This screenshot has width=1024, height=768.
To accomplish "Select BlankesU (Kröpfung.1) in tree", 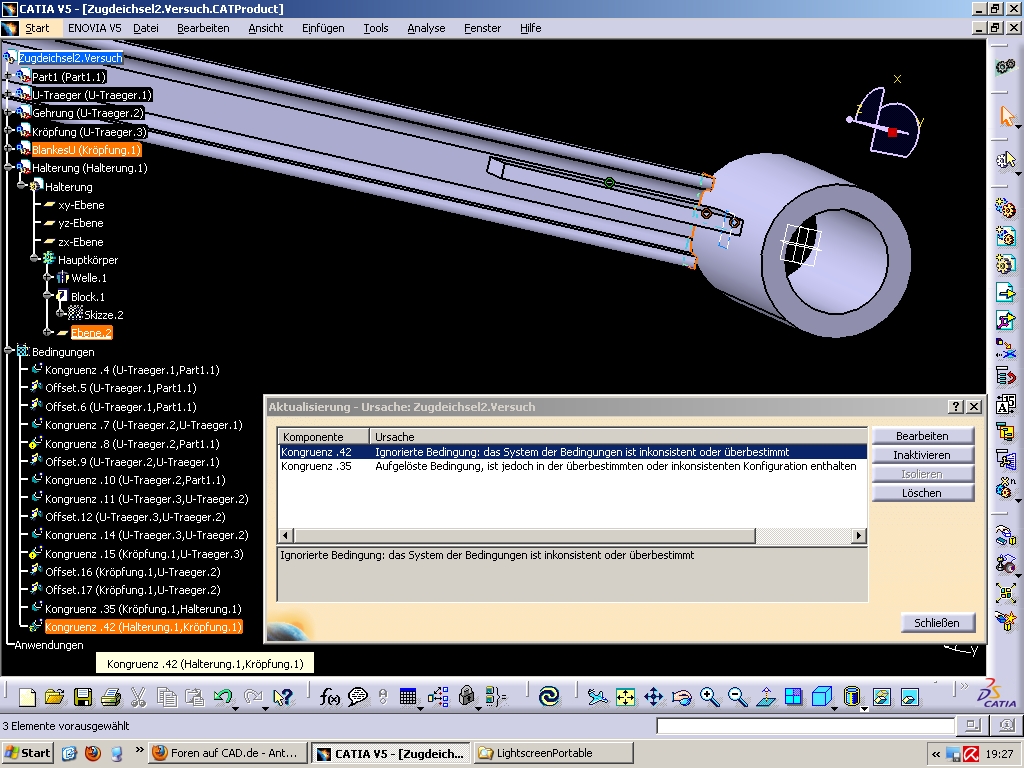I will coord(86,150).
